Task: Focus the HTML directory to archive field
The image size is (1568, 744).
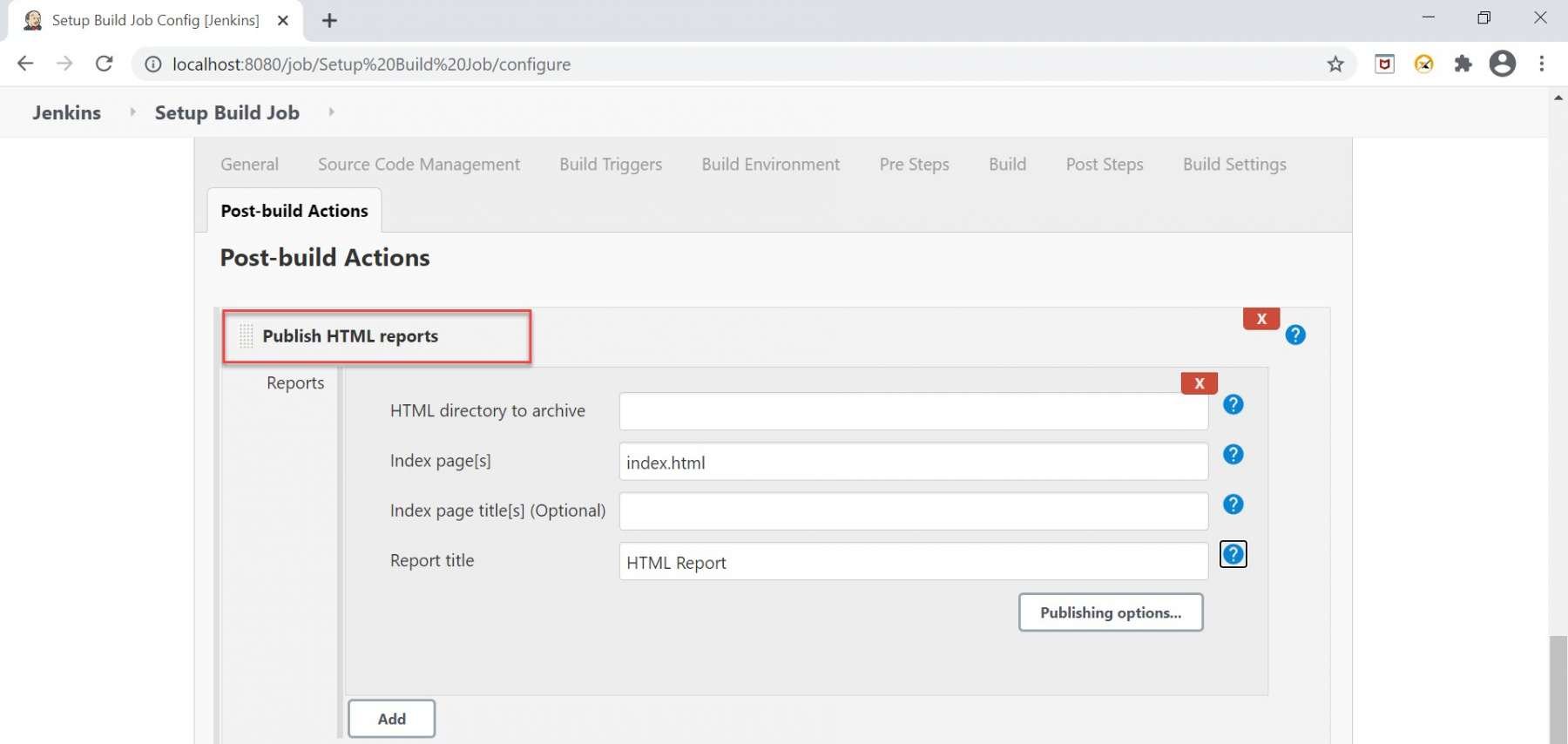Action: 913,411
